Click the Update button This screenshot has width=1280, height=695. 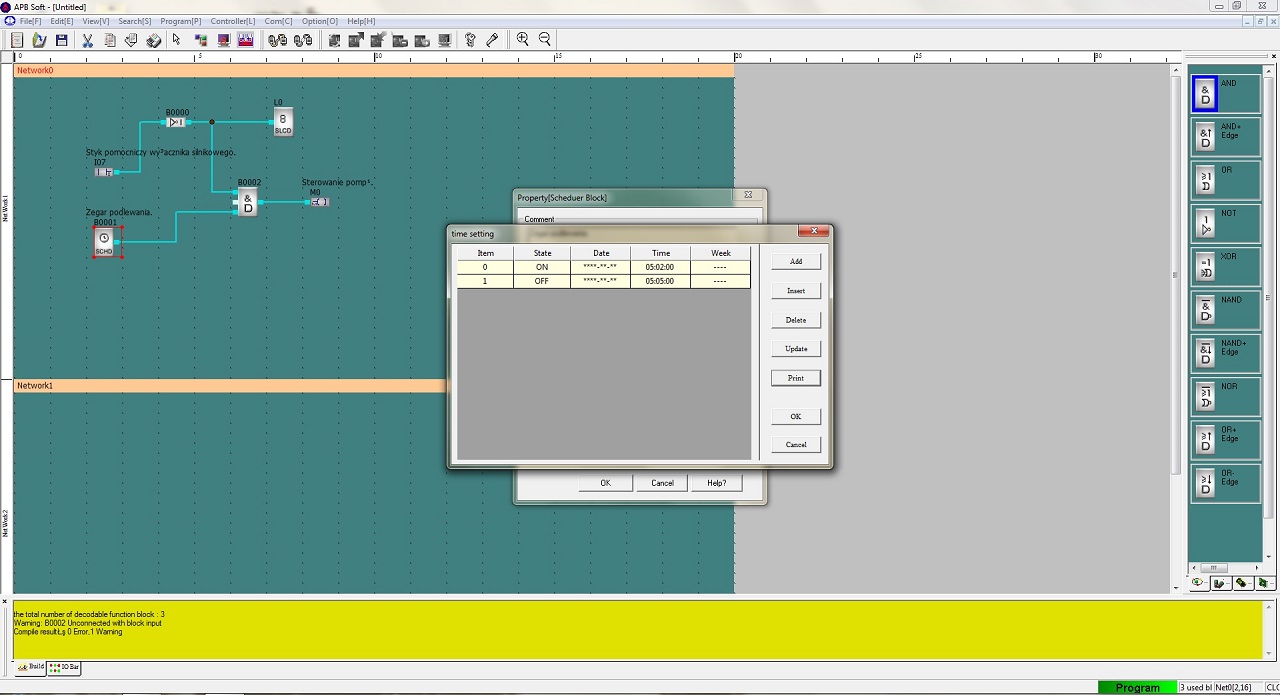[796, 349]
